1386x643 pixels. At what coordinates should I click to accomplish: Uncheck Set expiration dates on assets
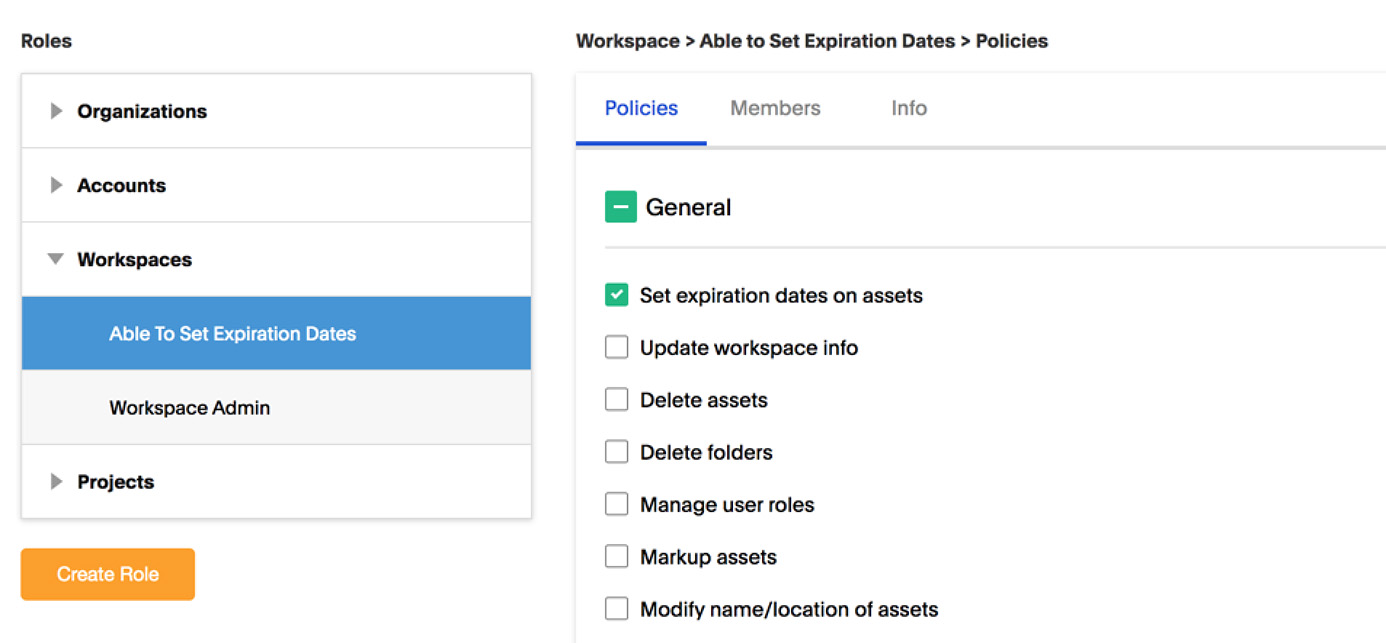(x=616, y=294)
